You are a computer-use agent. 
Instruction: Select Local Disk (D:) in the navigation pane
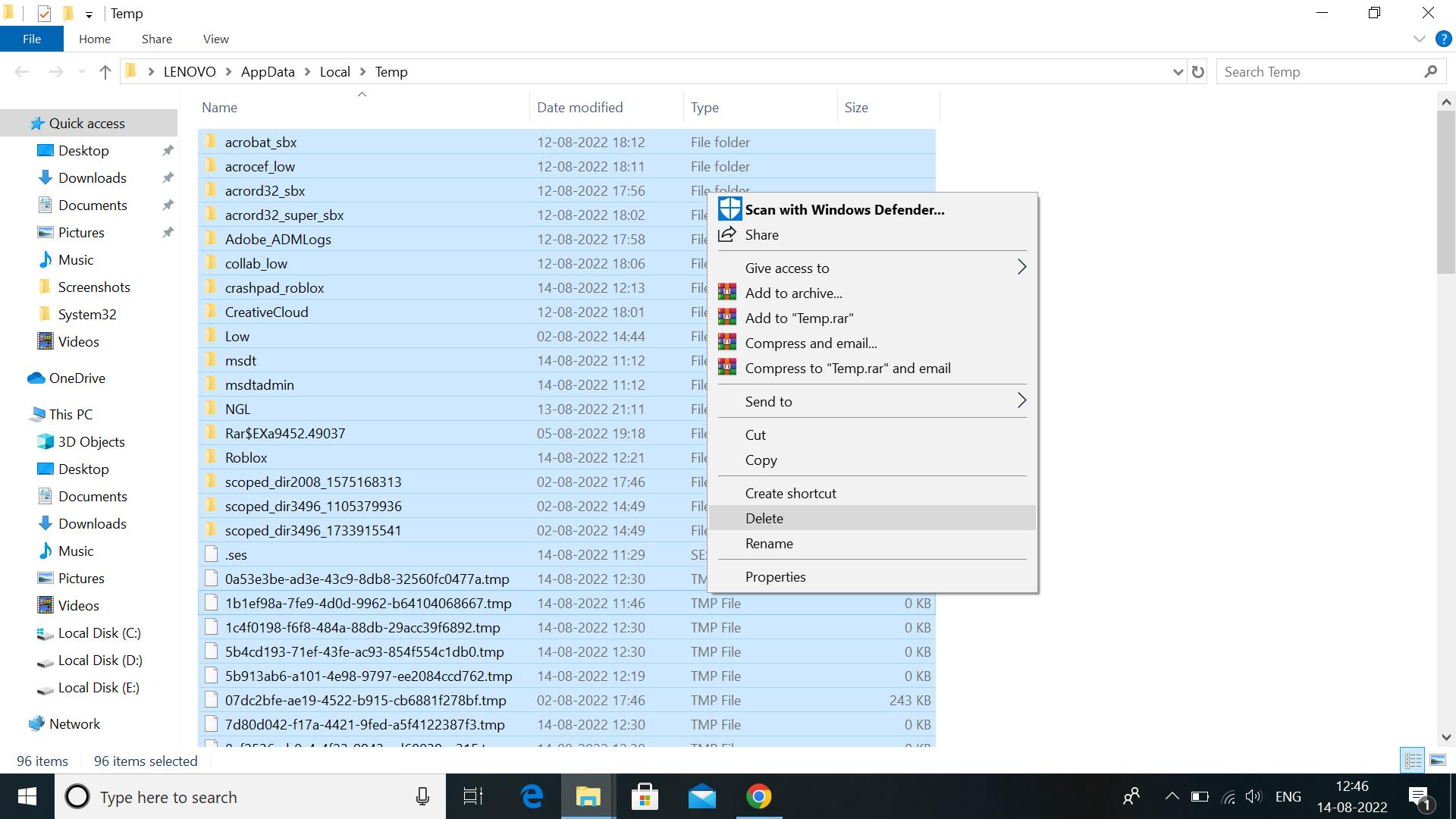pyautogui.click(x=100, y=661)
